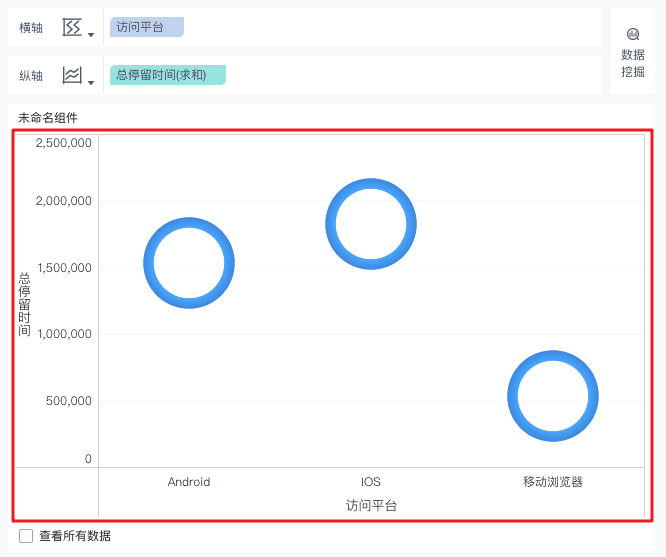
Task: Open the data mining icon
Action: coord(633,34)
